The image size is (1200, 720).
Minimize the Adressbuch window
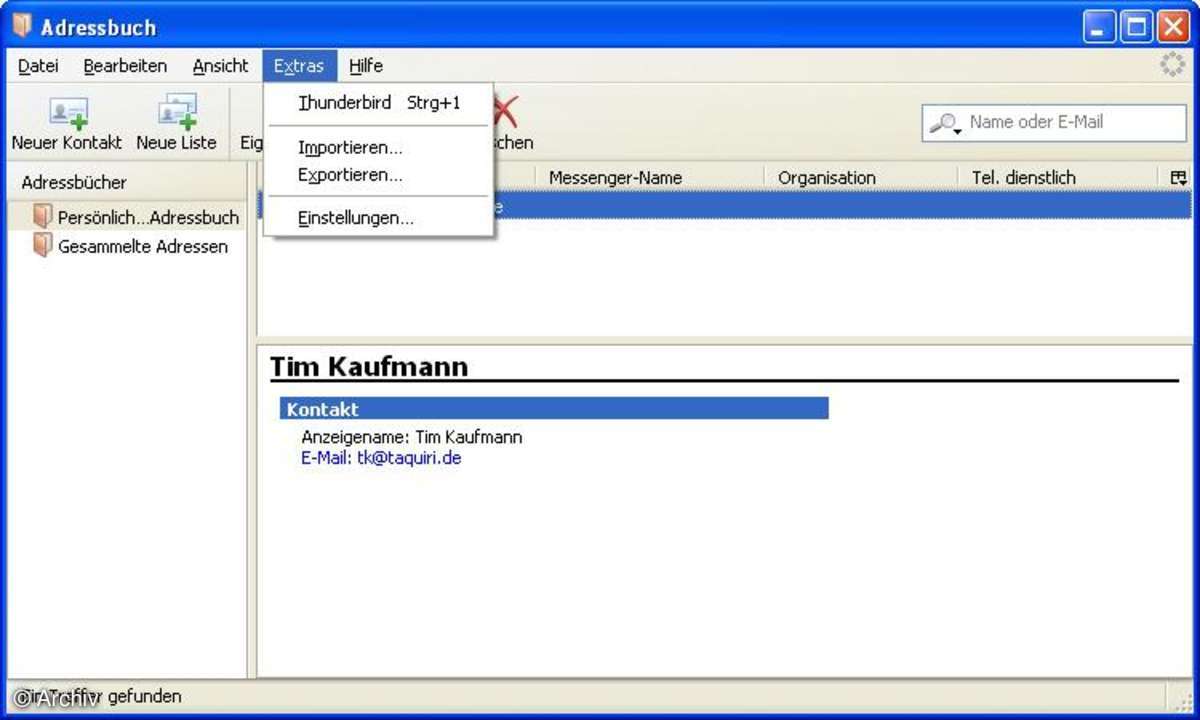[1099, 27]
